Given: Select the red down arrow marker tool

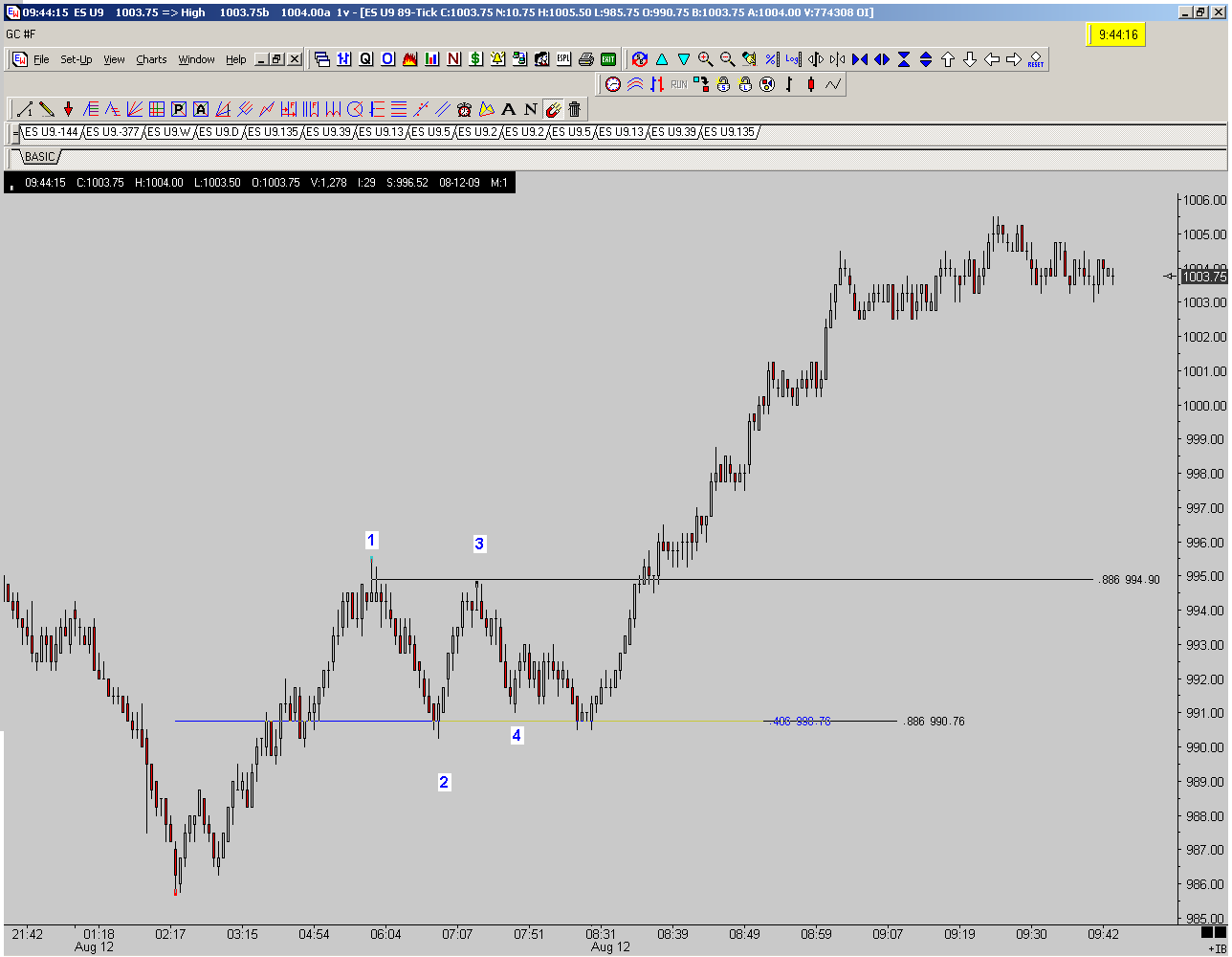Looking at the screenshot, I should pos(68,109).
